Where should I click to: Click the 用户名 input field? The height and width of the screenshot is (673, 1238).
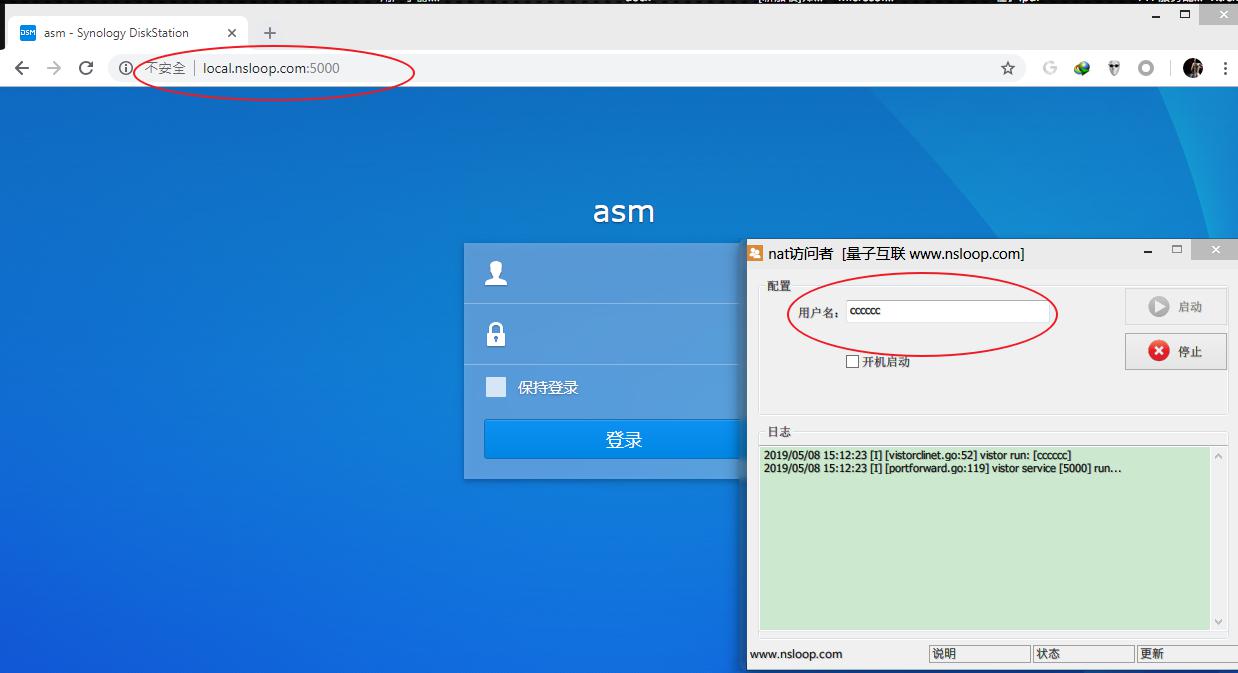(946, 312)
